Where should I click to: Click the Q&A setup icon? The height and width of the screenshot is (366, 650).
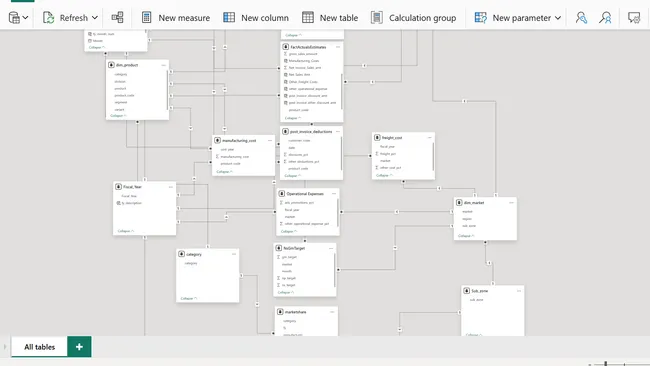[634, 17]
